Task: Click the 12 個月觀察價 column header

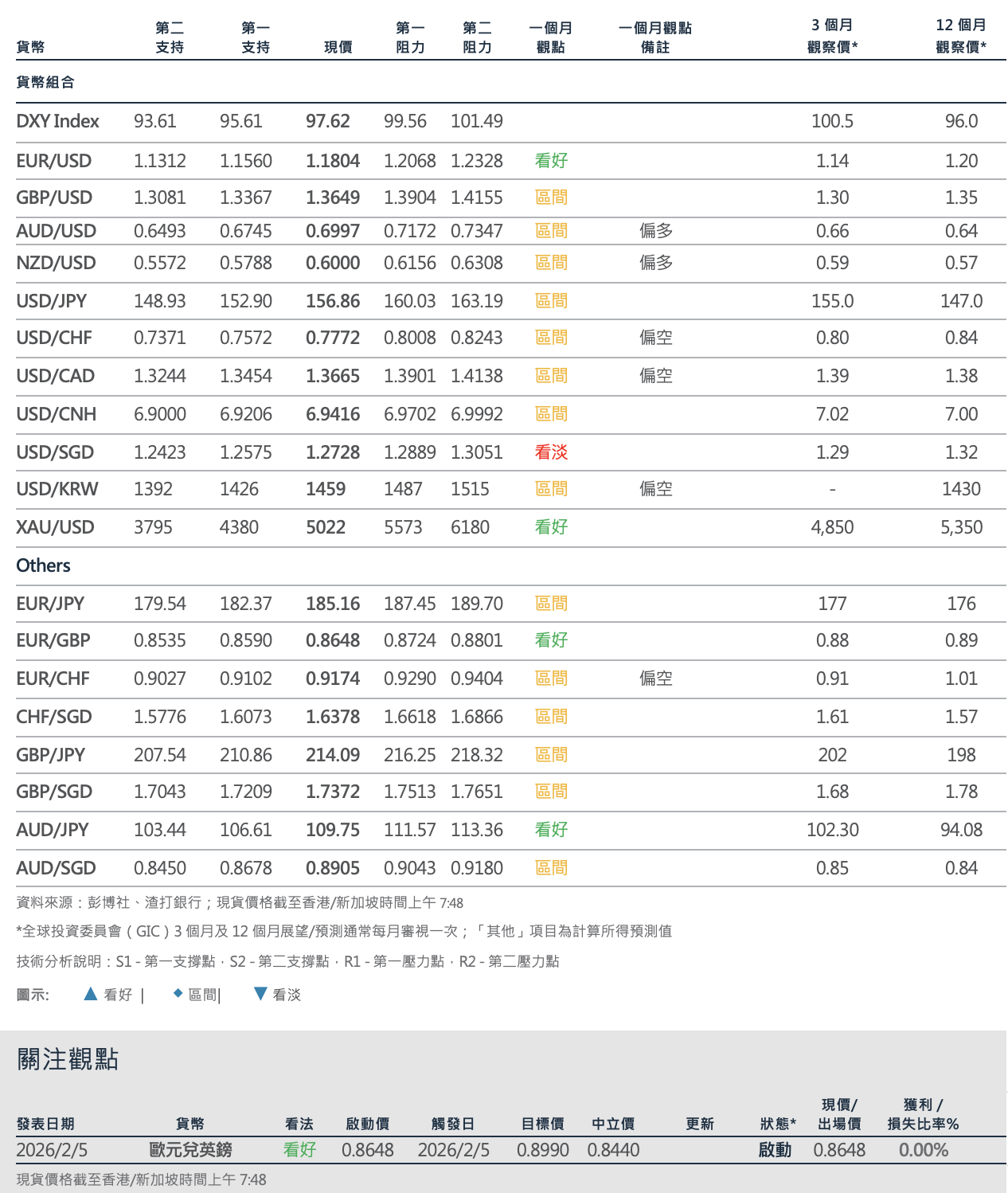Action: [960, 37]
